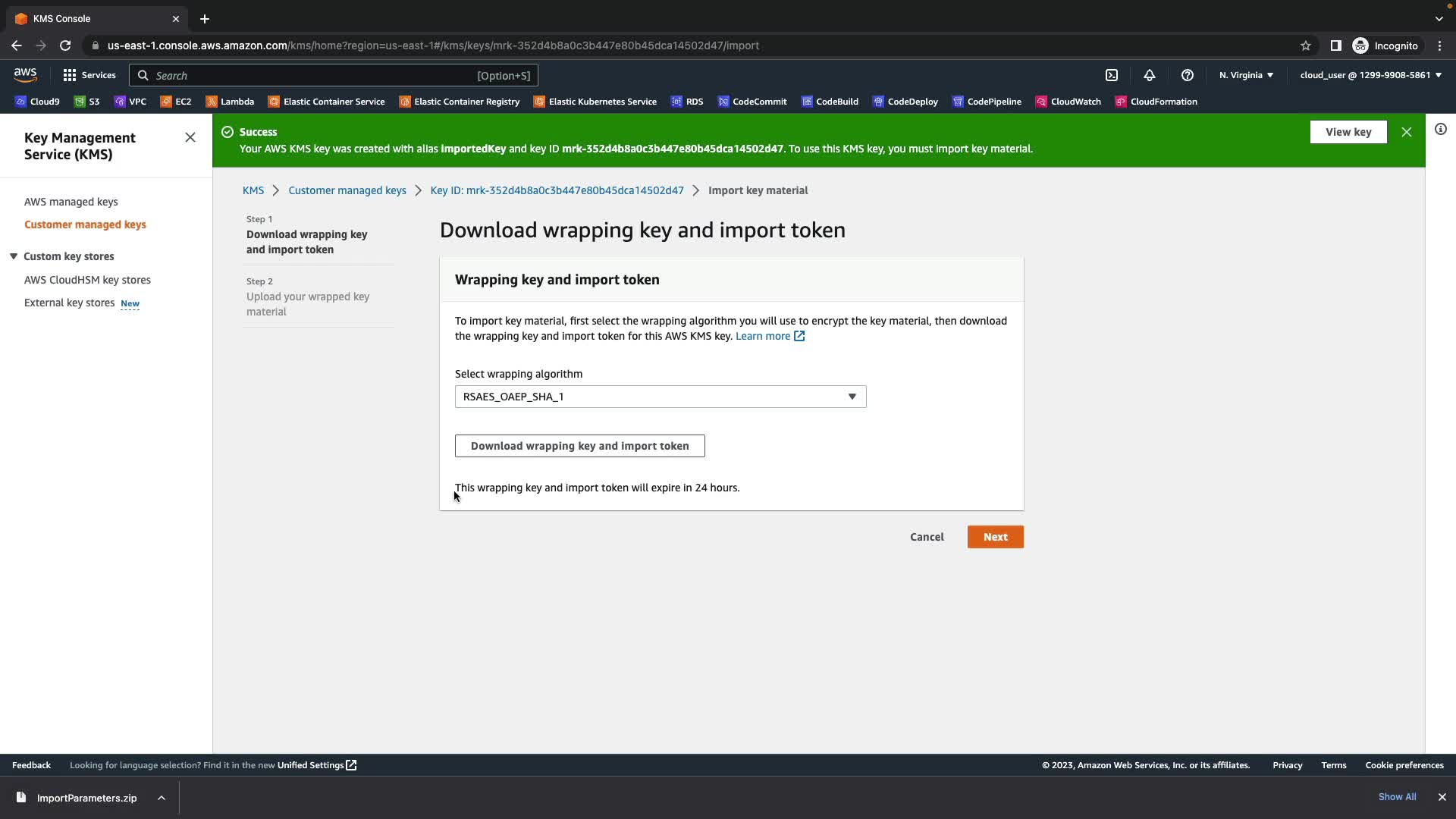
Task: Open the notifications bell icon
Action: coord(1150,75)
